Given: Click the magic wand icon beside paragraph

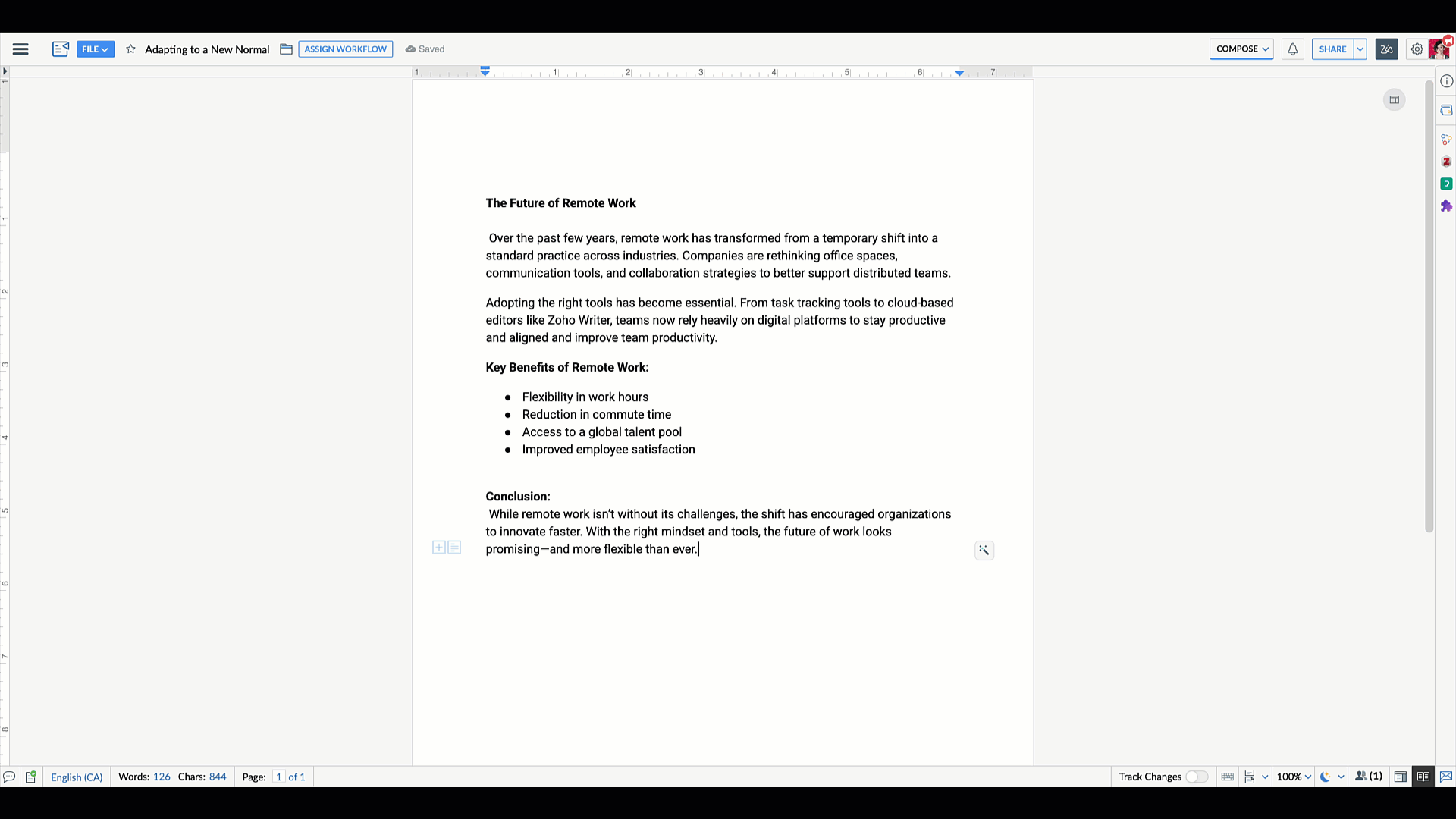Looking at the screenshot, I should coord(984,551).
